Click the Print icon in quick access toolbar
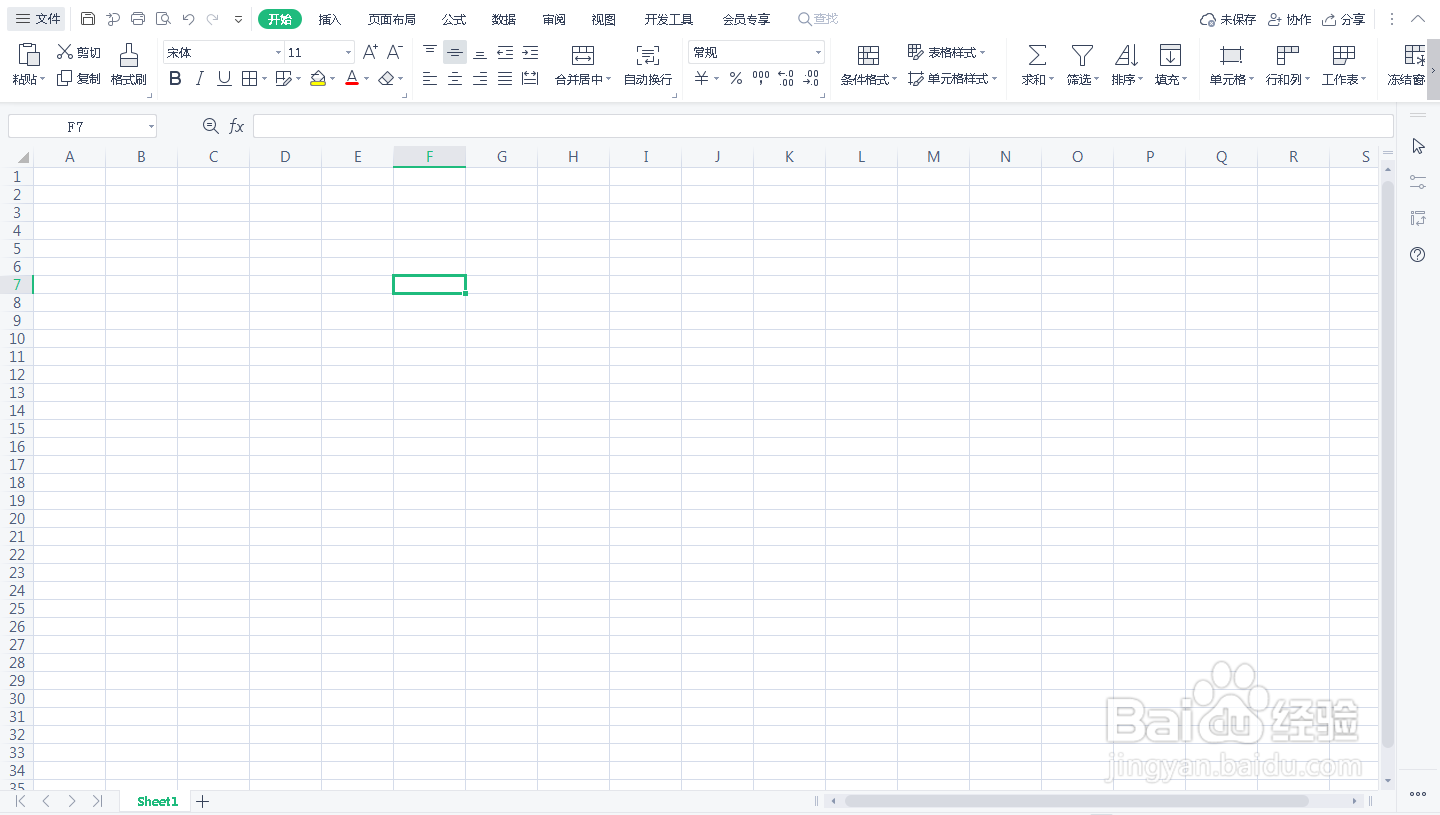The height and width of the screenshot is (815, 1440). 138,19
